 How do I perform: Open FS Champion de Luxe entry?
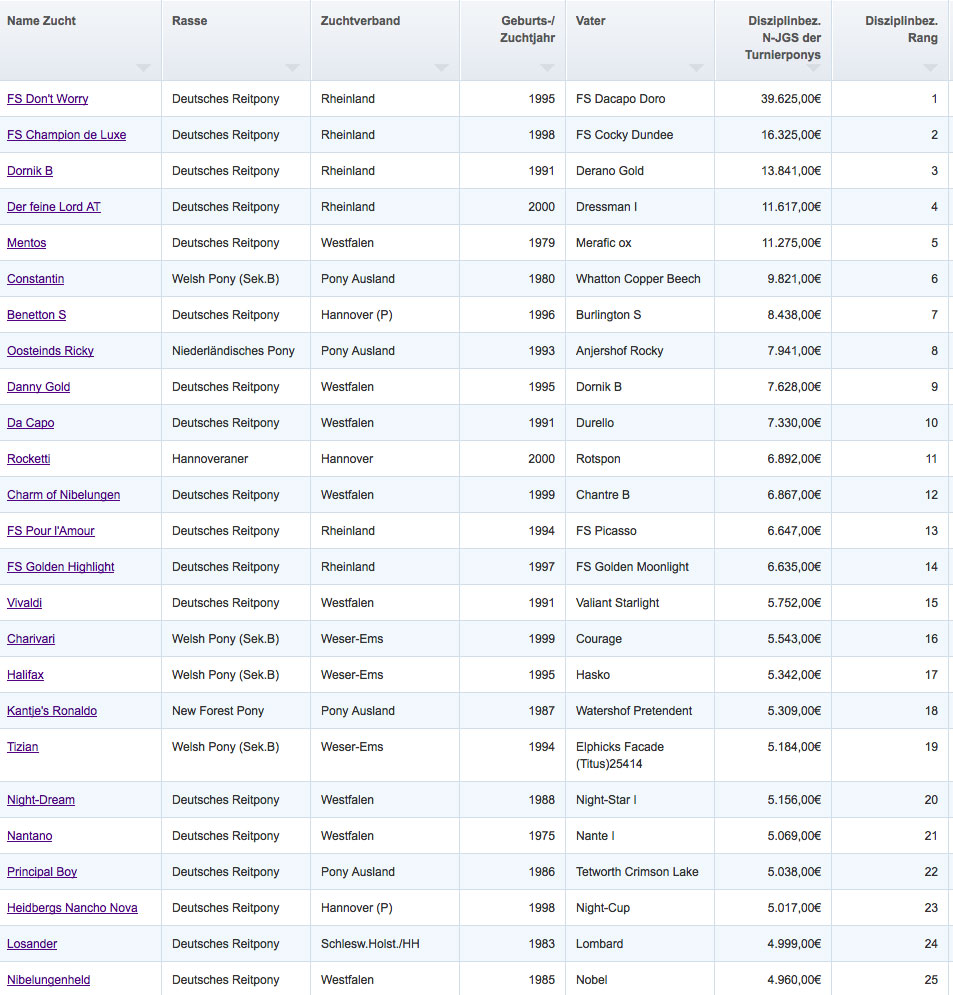click(67, 135)
